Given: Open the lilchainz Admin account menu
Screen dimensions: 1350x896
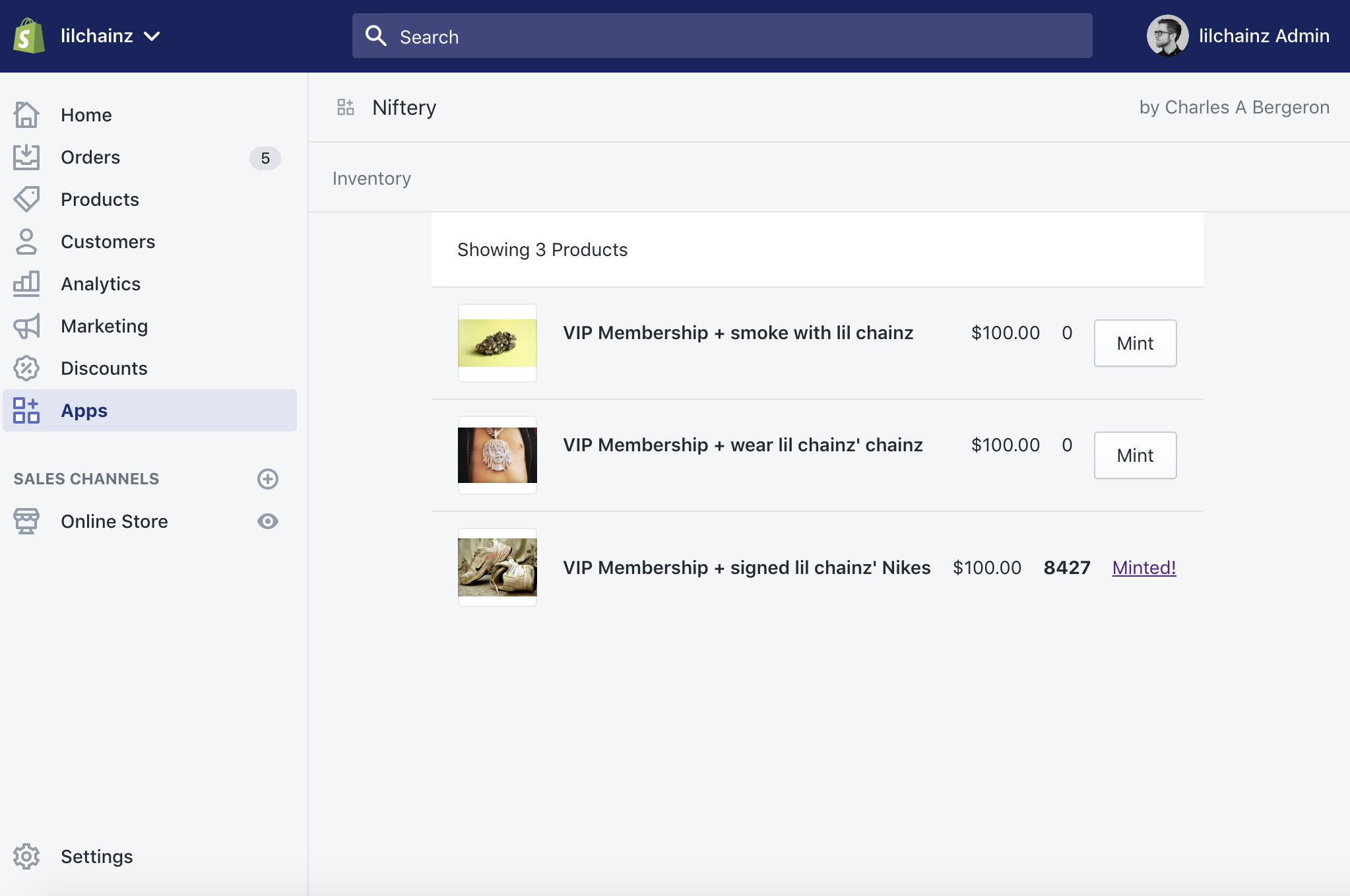Looking at the screenshot, I should pyautogui.click(x=1238, y=36).
